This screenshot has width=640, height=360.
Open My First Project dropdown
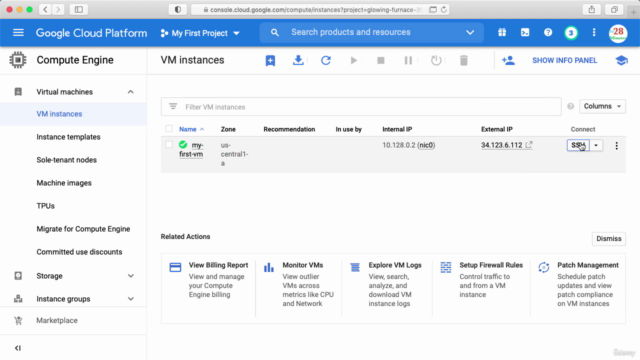pos(200,33)
